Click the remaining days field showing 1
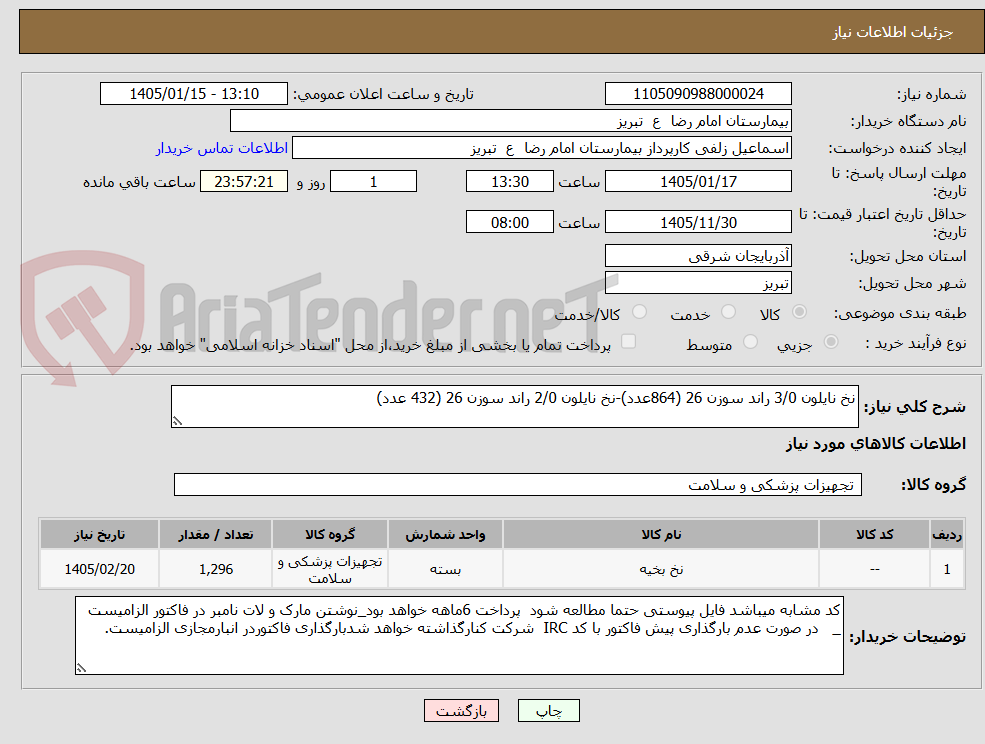985x744 pixels. pos(373,182)
